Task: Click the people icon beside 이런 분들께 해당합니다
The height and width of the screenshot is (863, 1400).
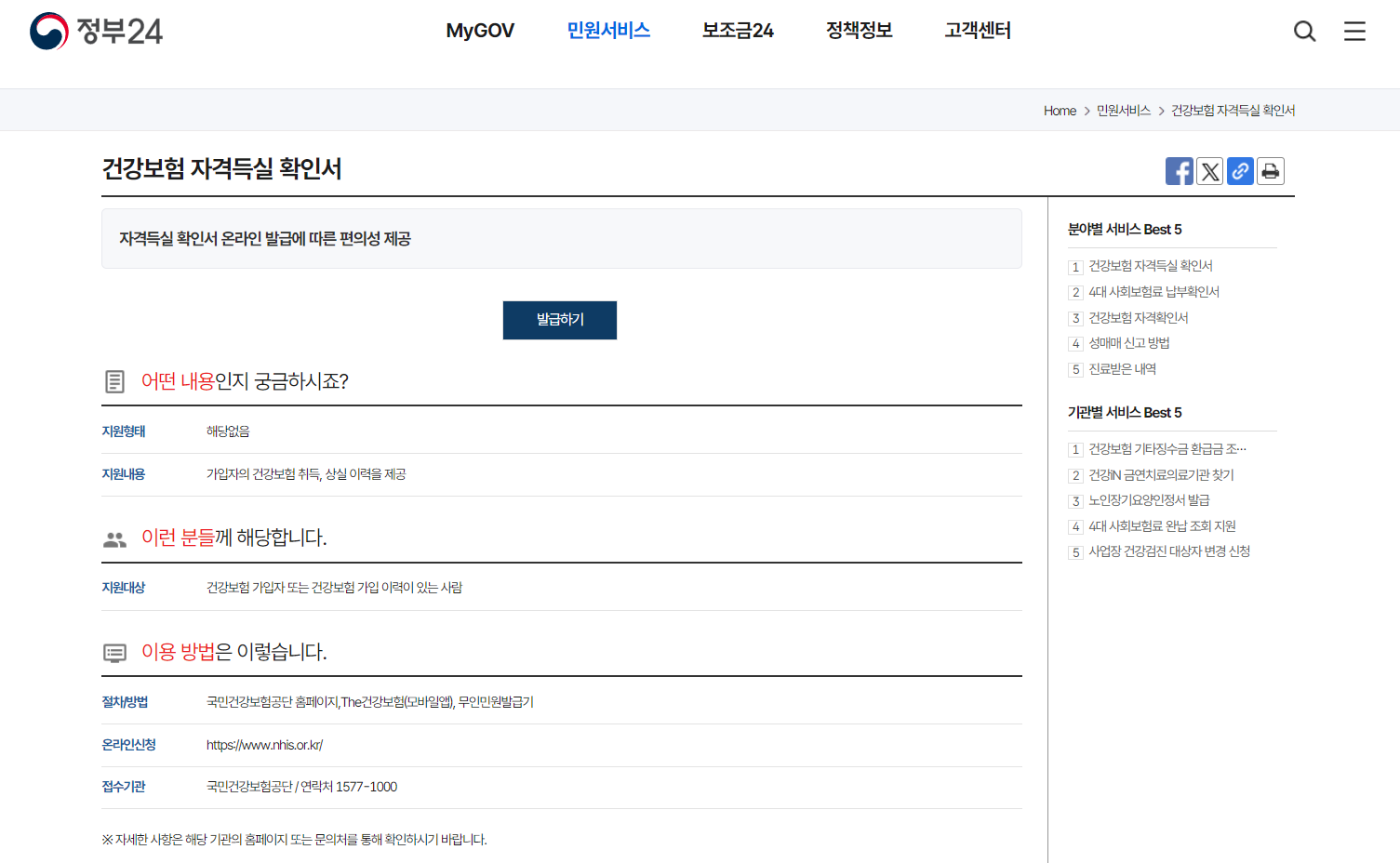Action: [114, 538]
